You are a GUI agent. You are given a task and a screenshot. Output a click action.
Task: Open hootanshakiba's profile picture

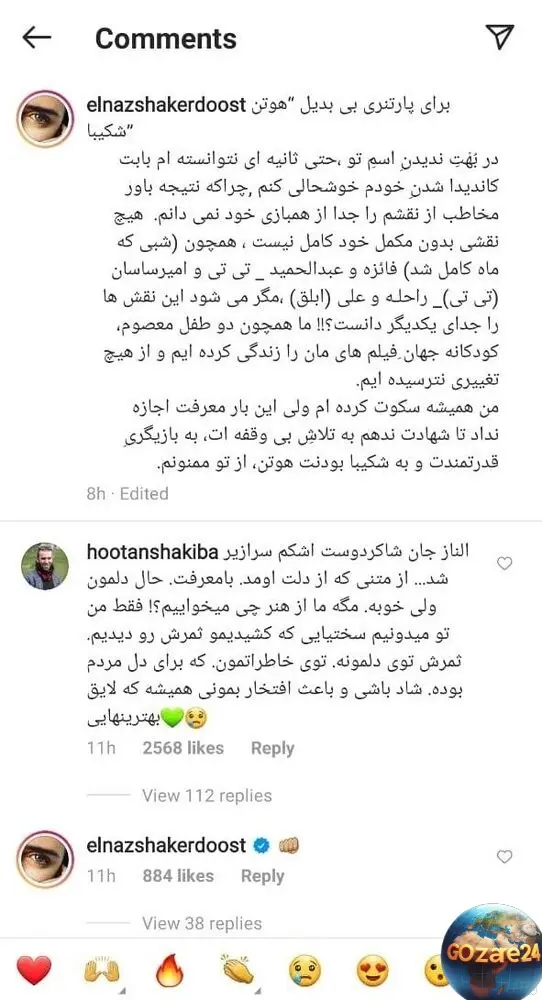point(45,566)
